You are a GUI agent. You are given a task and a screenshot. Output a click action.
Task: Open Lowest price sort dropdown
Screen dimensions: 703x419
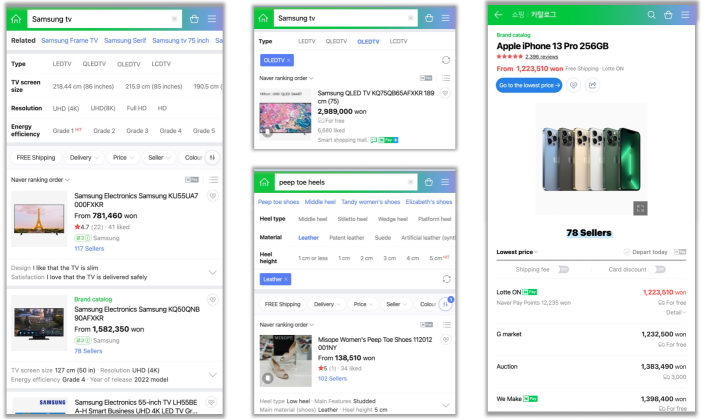tap(517, 252)
